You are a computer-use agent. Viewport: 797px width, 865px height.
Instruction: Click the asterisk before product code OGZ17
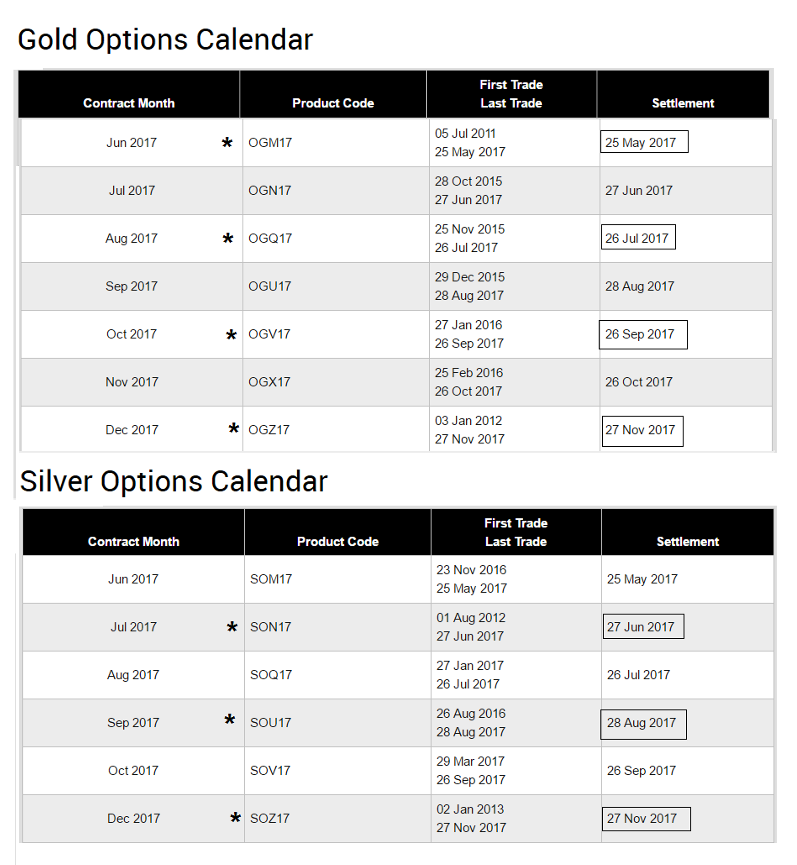coord(233,430)
